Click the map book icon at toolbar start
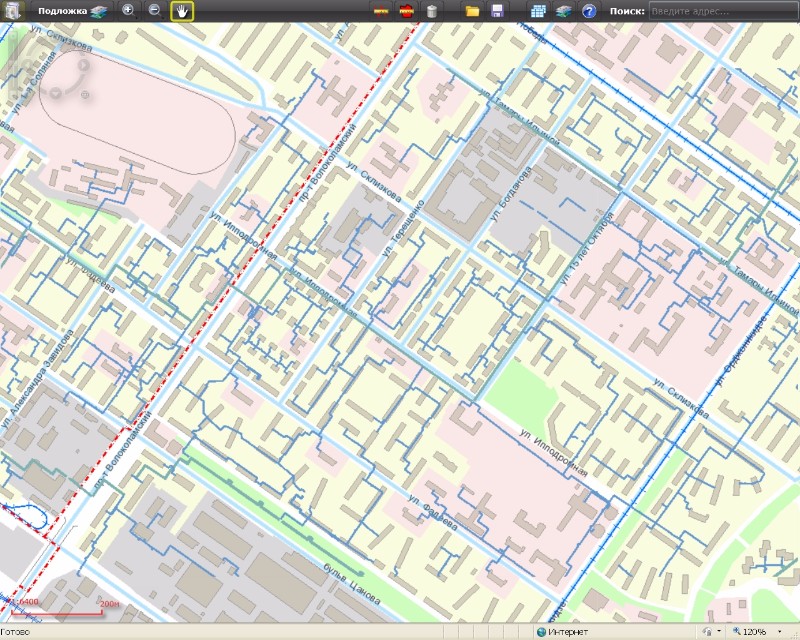The width and height of the screenshot is (800, 640). coord(13,11)
